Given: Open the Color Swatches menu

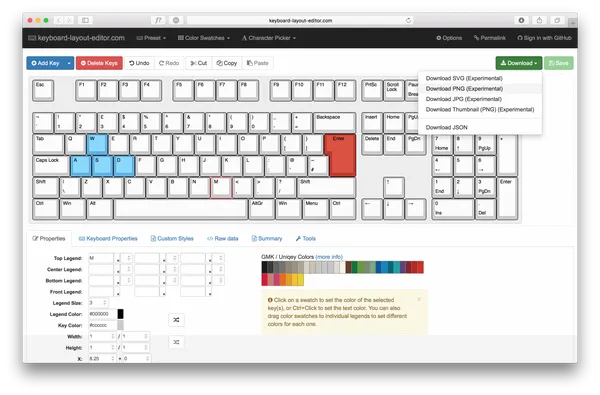Looking at the screenshot, I should [204, 38].
